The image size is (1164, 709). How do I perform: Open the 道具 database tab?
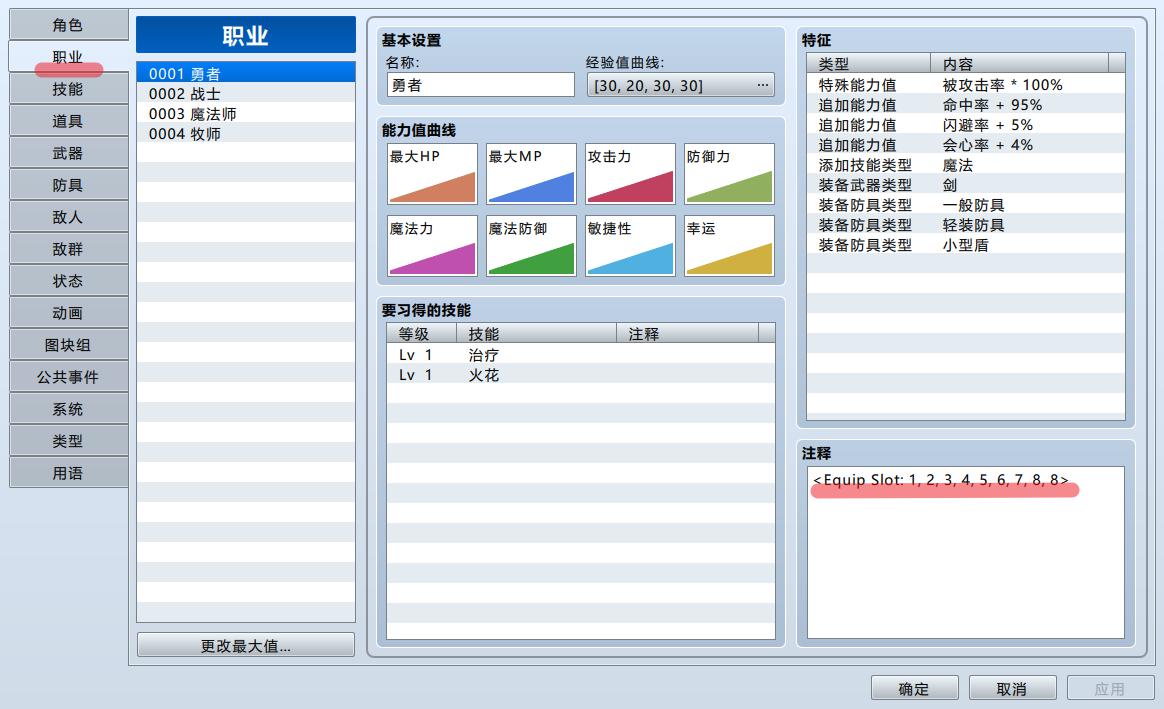pos(68,121)
